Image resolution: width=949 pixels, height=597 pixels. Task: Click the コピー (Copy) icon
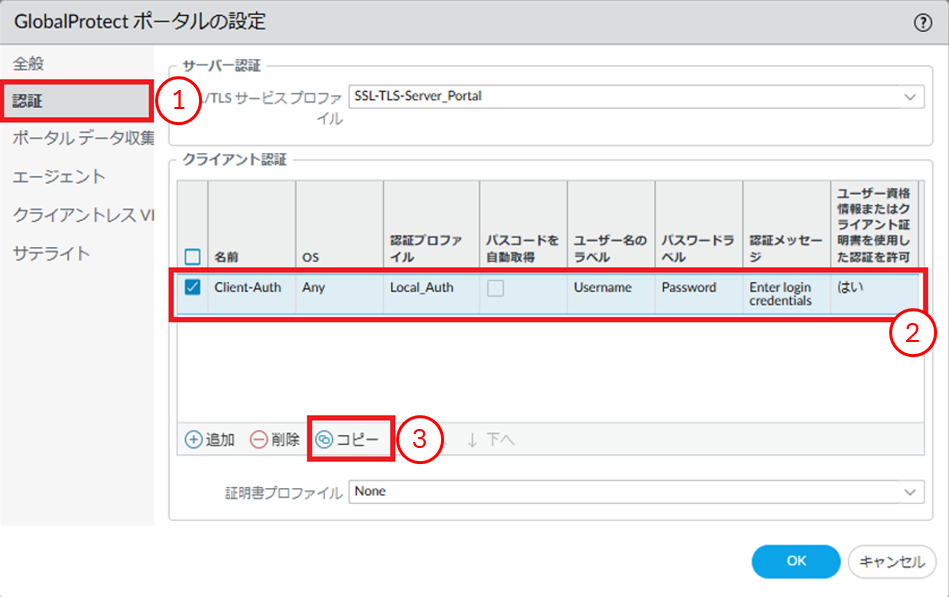(325, 439)
